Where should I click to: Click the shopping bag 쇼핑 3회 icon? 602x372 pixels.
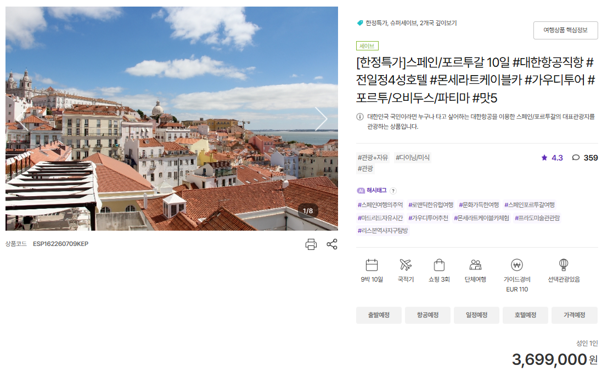coord(439,265)
